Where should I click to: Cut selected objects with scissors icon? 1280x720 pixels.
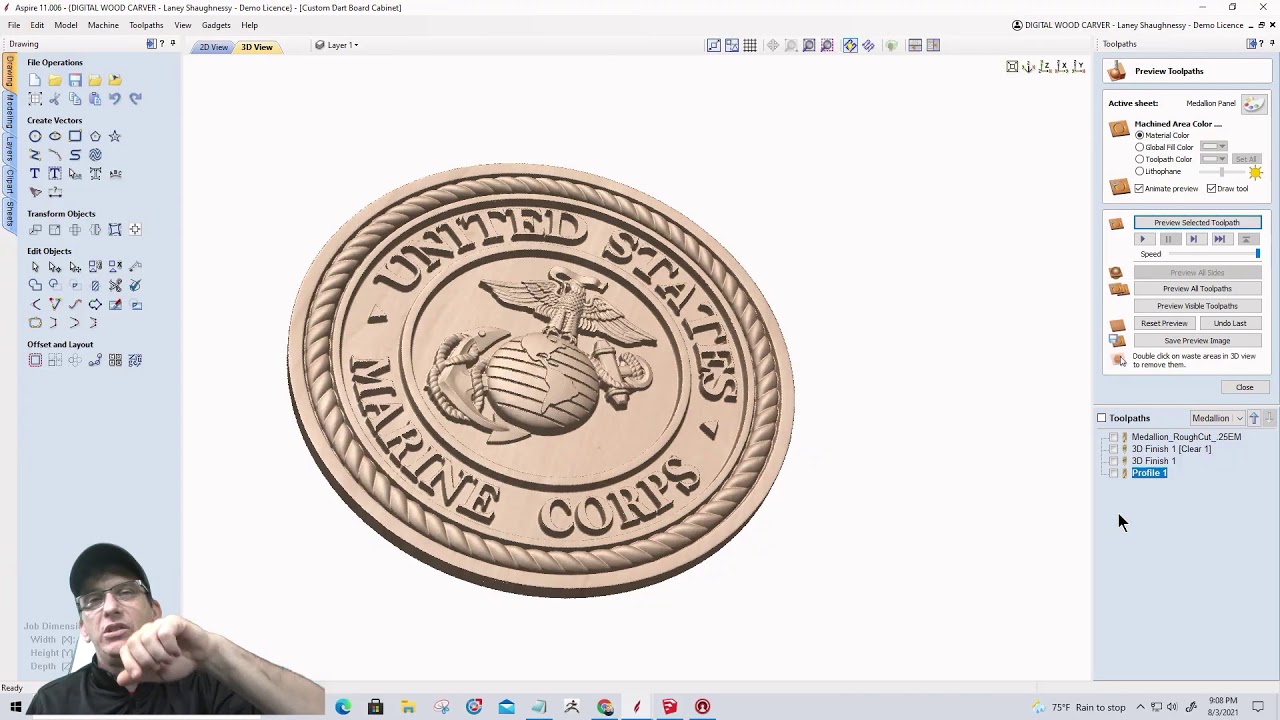(55, 99)
